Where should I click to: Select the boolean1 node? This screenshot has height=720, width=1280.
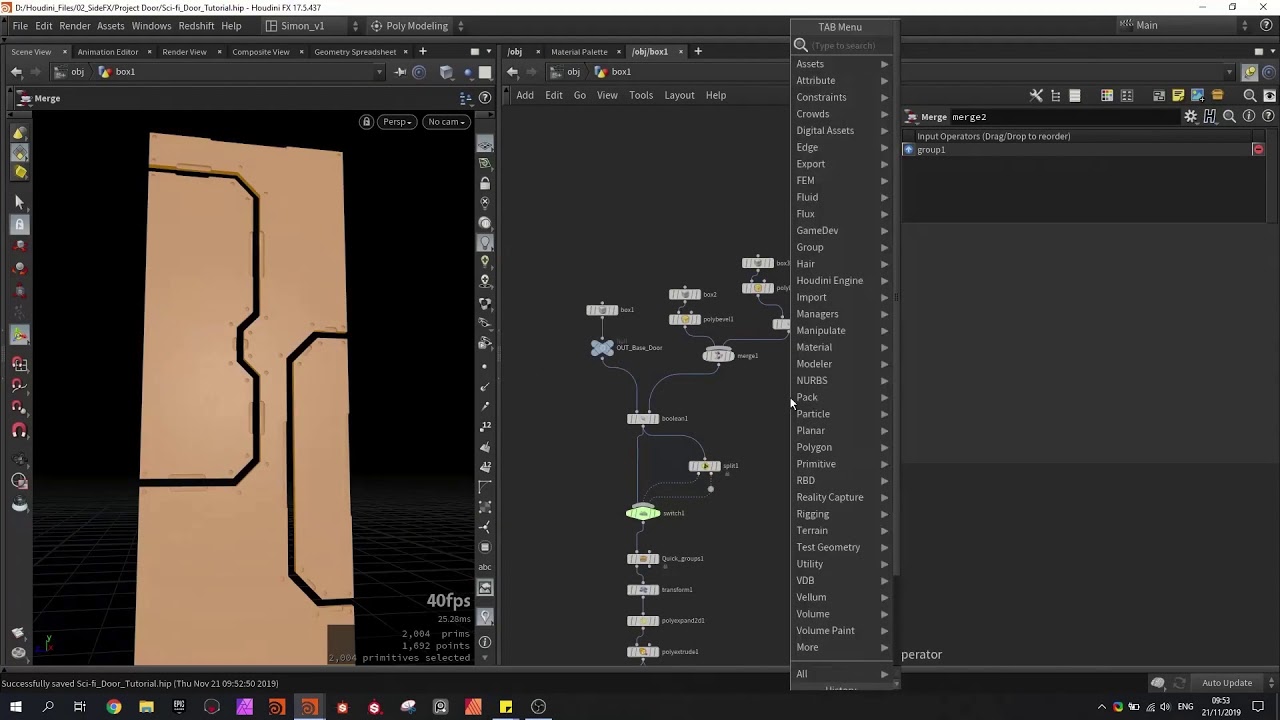click(x=643, y=418)
